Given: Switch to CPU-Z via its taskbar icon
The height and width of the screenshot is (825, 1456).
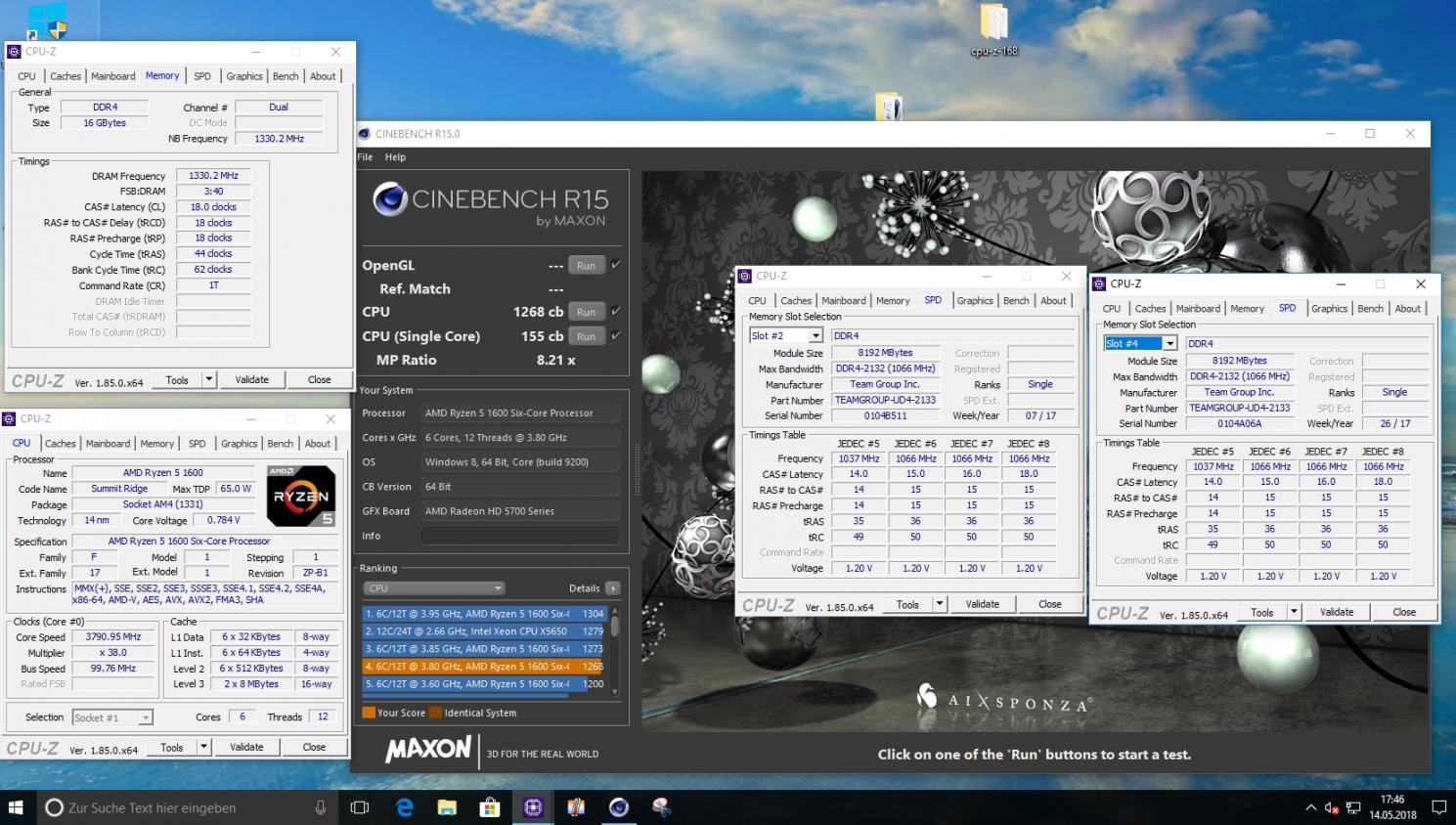Looking at the screenshot, I should coord(533,807).
